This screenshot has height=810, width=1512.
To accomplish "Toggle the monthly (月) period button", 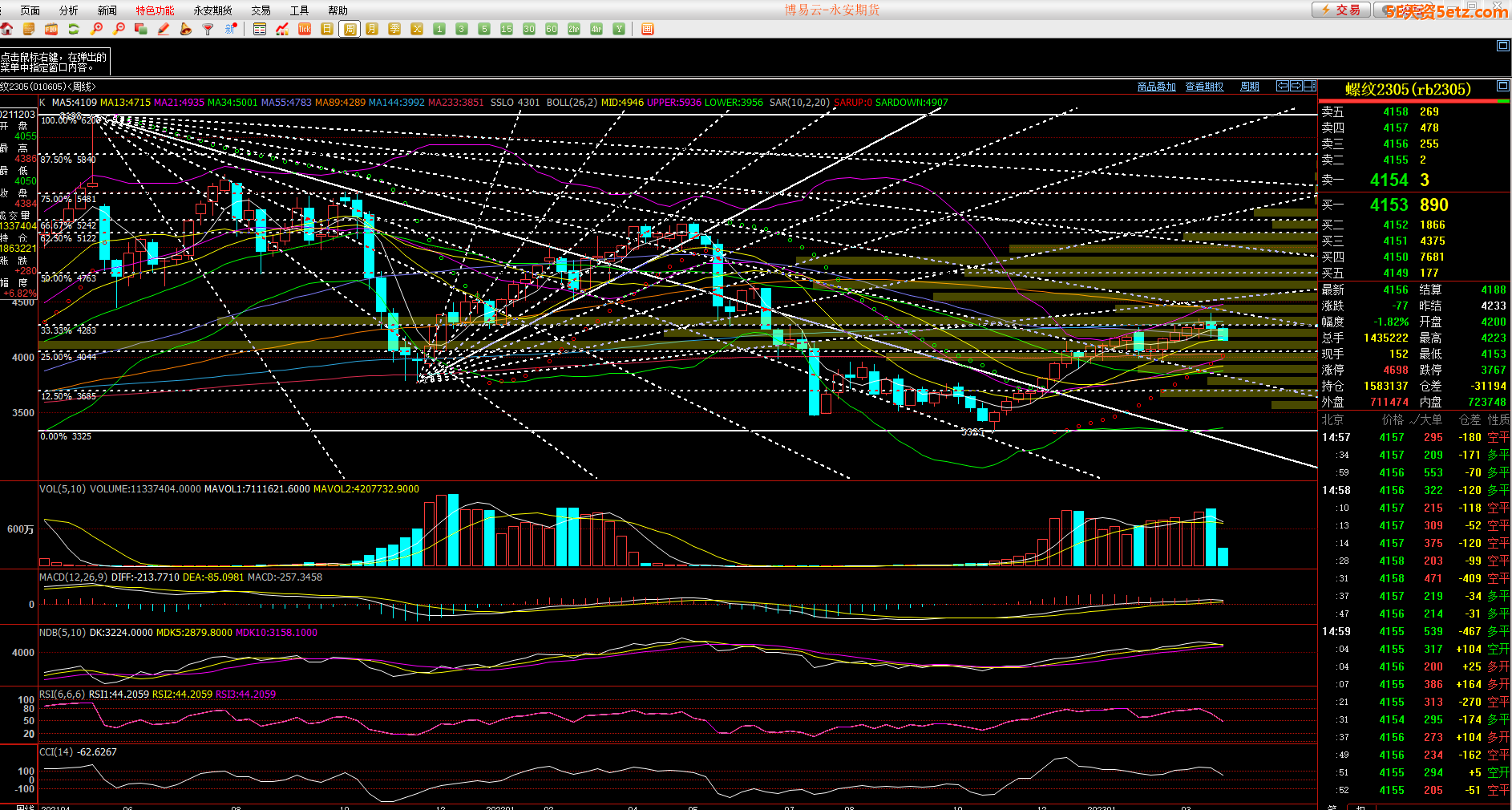I will 372,29.
